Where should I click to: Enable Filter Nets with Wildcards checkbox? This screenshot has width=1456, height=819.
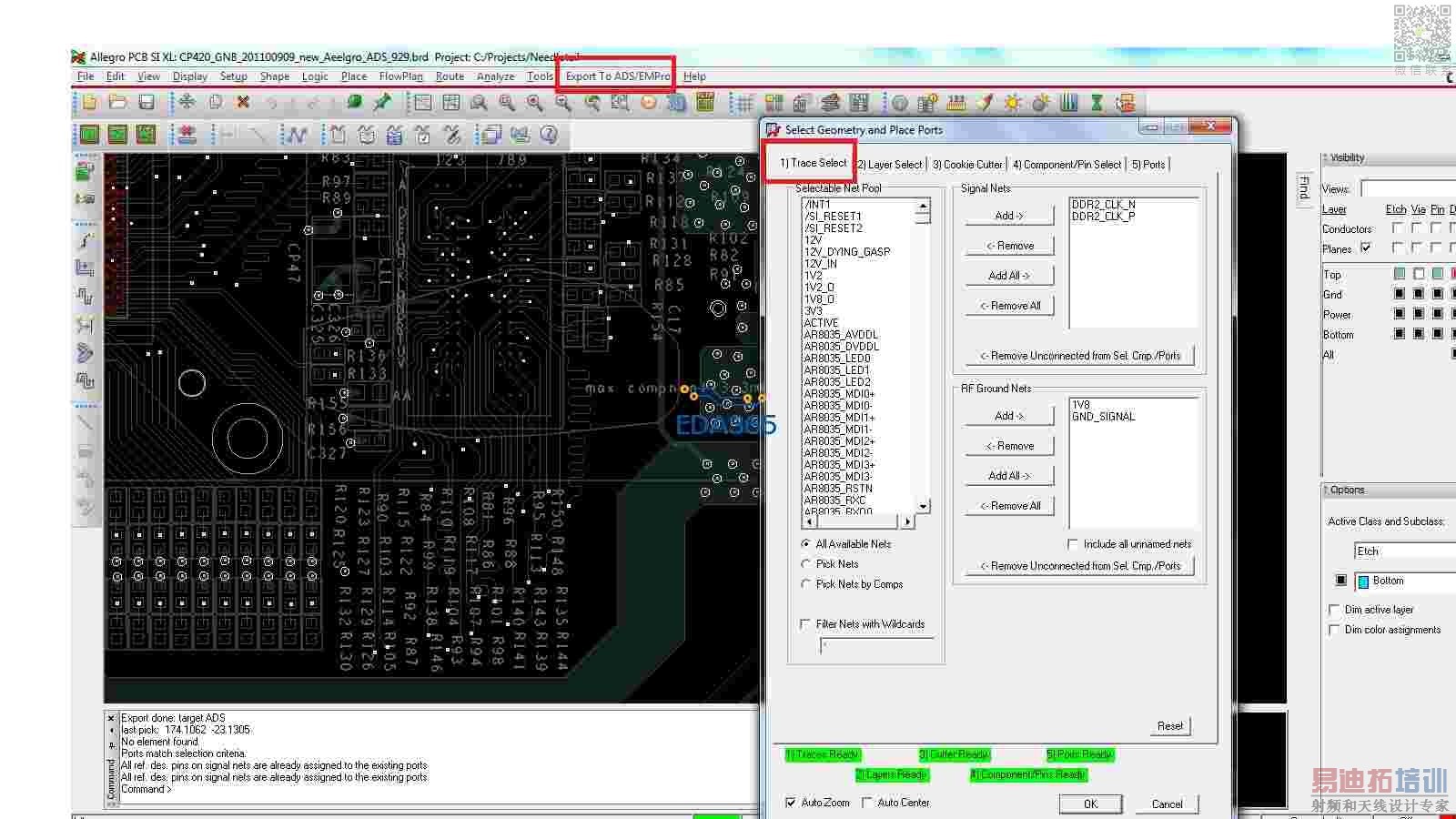[804, 624]
